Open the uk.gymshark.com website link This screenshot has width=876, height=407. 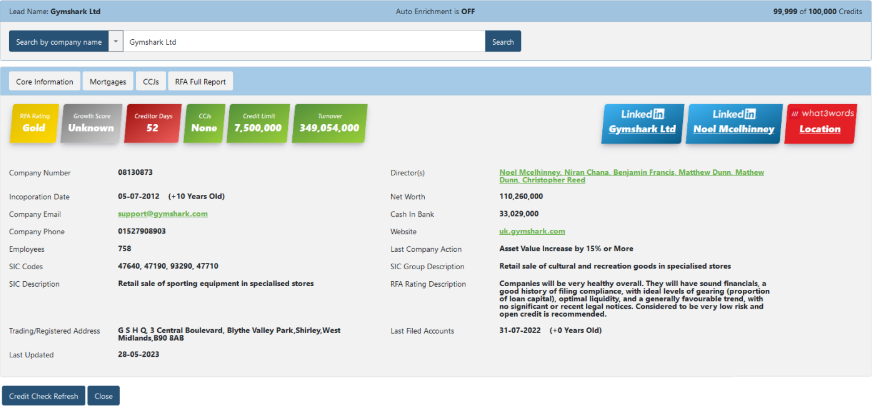click(532, 231)
